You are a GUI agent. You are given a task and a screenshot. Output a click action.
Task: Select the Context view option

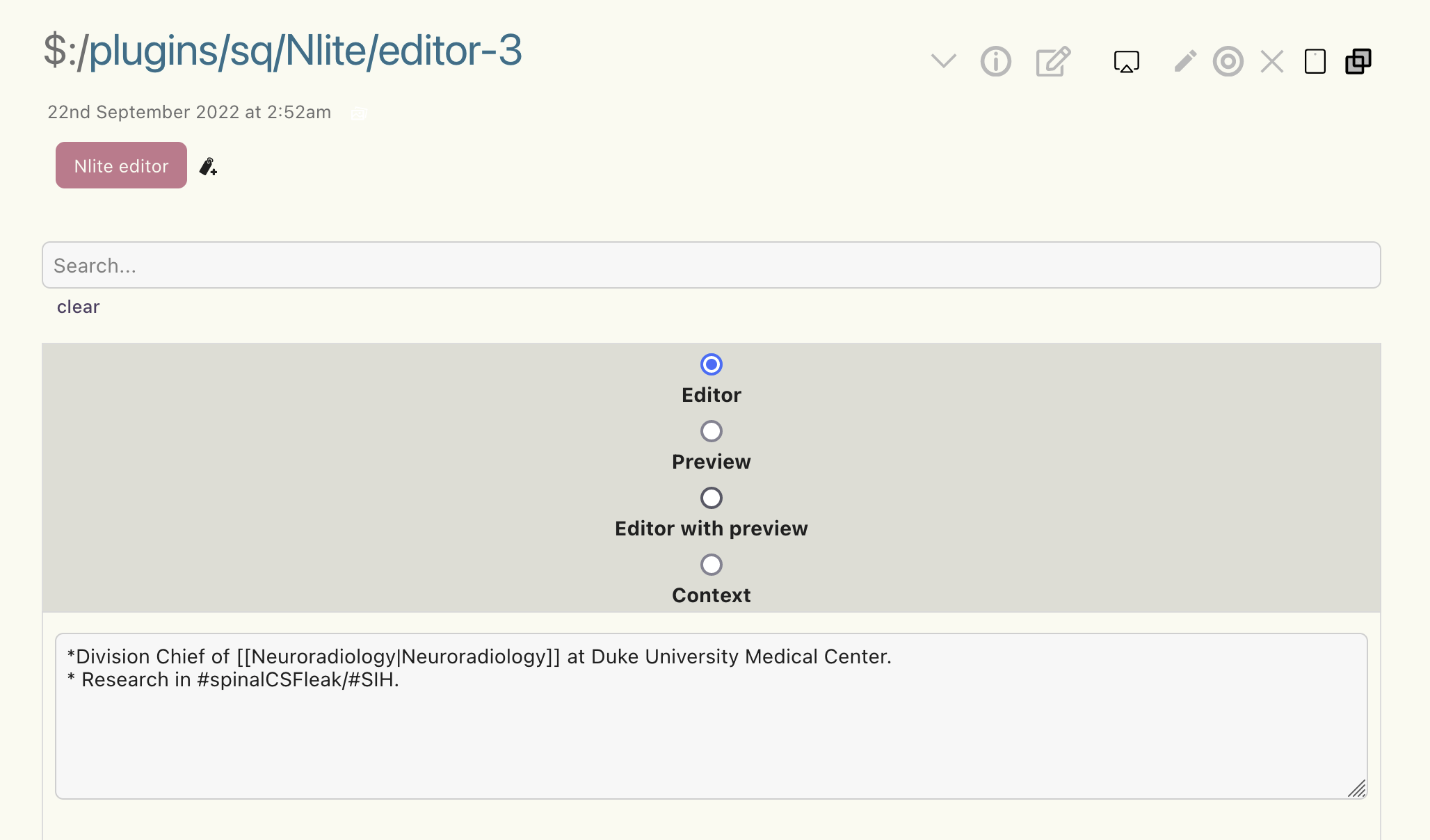coord(710,565)
